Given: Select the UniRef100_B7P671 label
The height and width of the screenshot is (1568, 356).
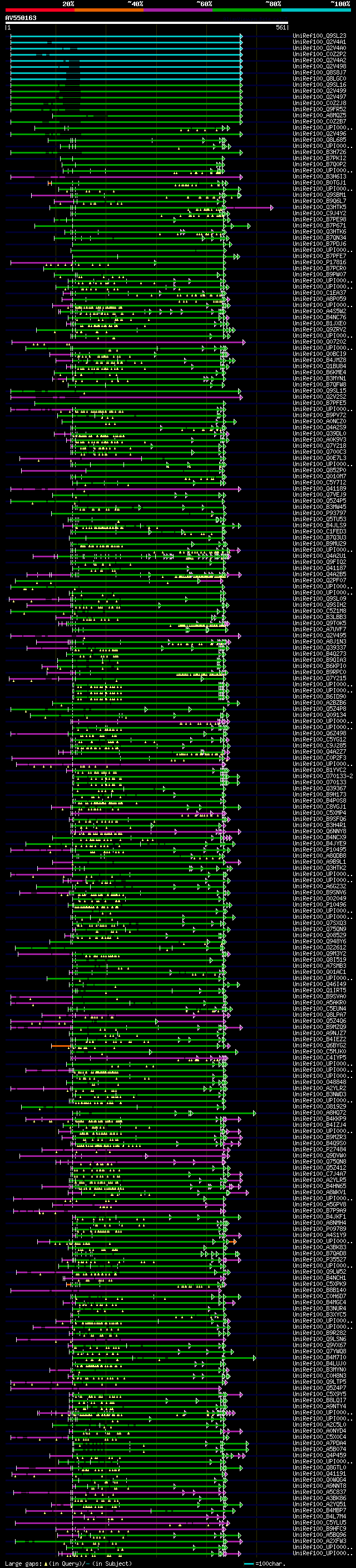Looking at the screenshot, I should [319, 225].
